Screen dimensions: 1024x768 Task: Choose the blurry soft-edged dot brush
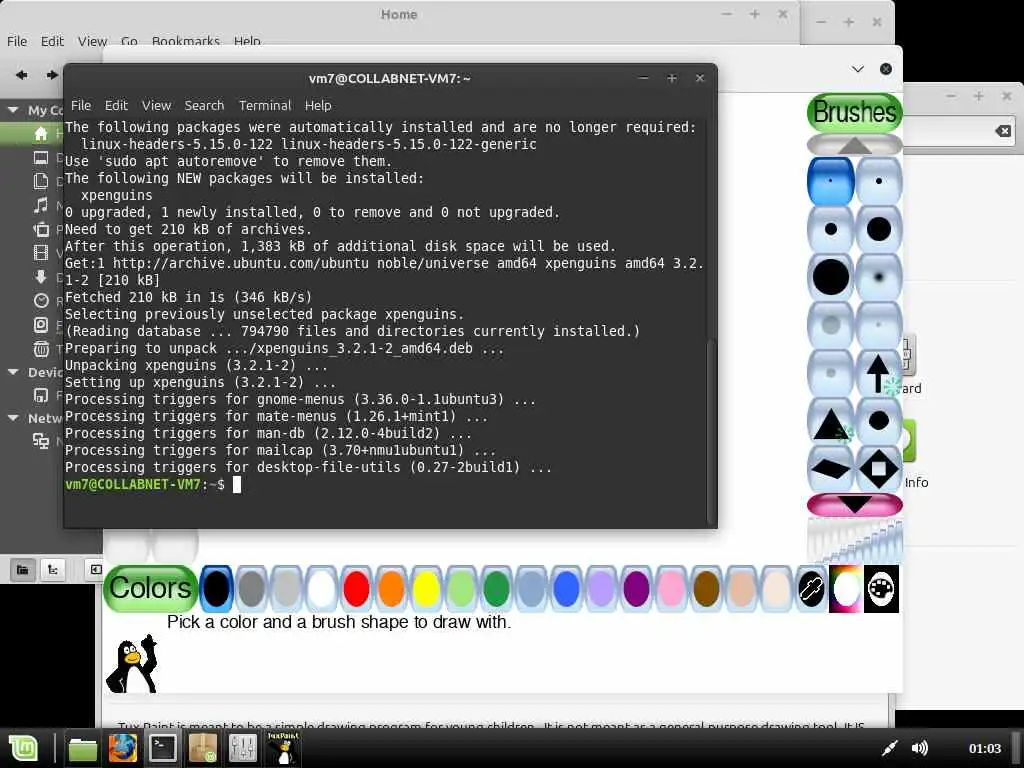[x=878, y=276]
